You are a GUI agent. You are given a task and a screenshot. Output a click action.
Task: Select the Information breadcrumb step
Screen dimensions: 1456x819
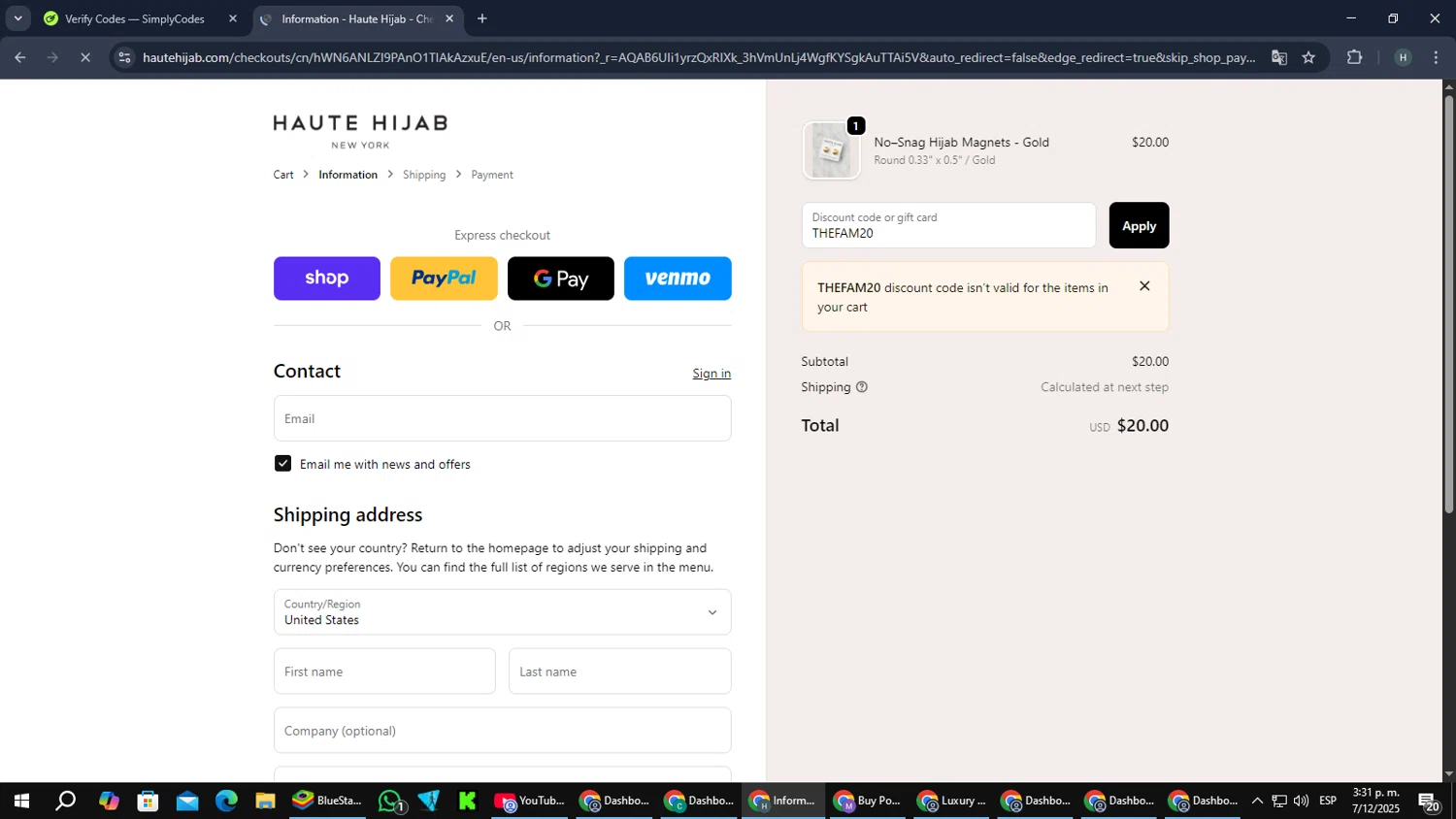(347, 175)
